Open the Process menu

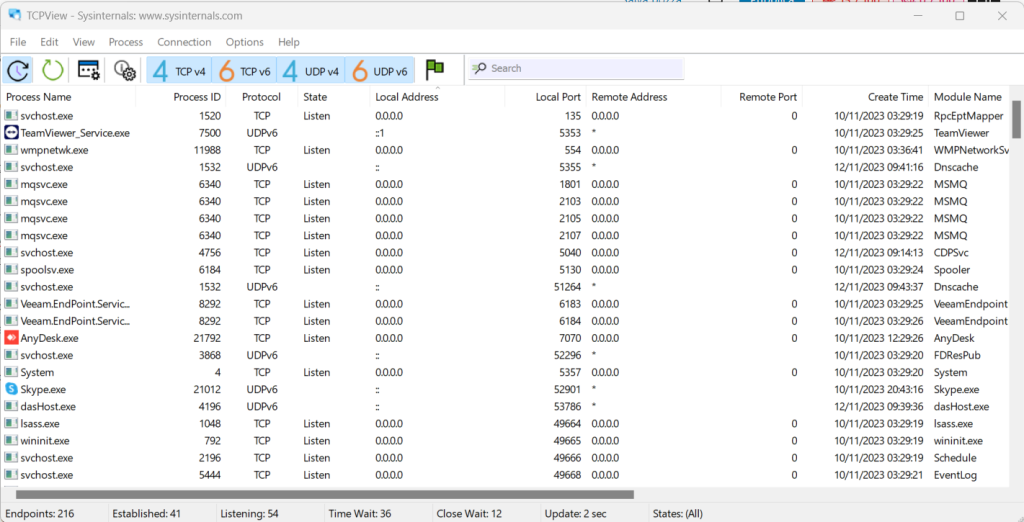126,42
